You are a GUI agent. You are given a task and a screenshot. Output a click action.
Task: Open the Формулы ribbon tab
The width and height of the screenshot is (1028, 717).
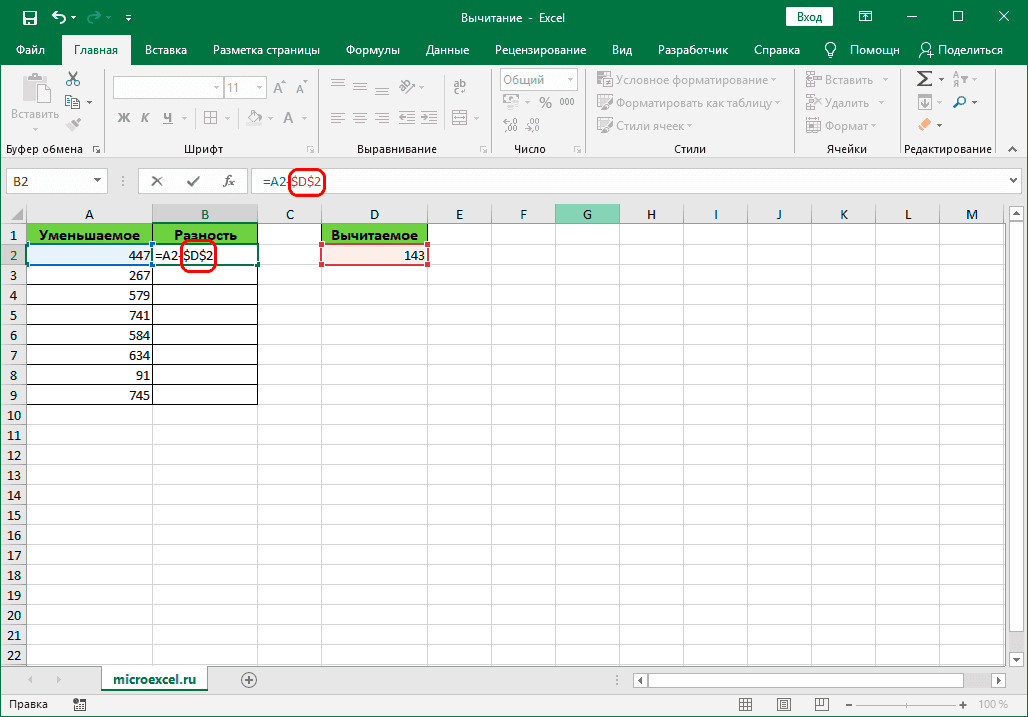(372, 49)
